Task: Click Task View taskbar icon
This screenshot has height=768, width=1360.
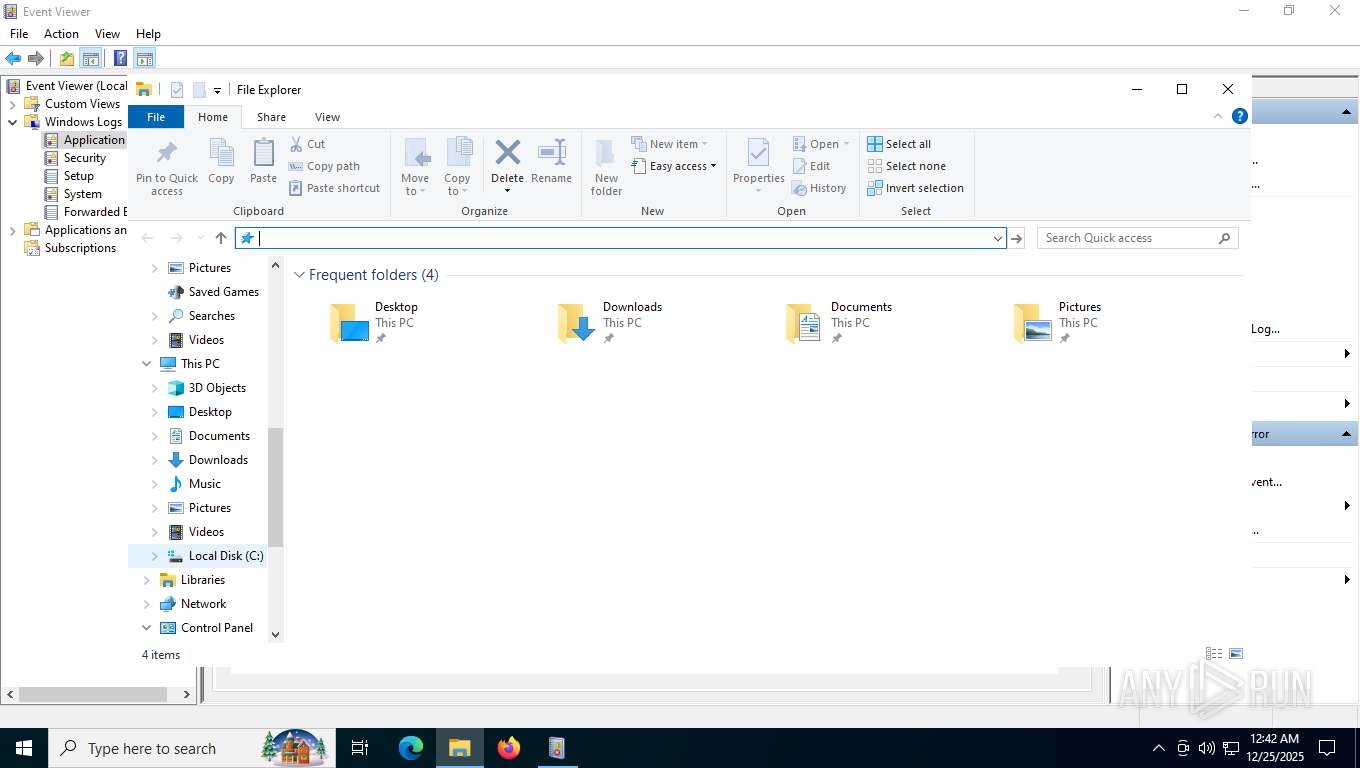Action: (360, 747)
